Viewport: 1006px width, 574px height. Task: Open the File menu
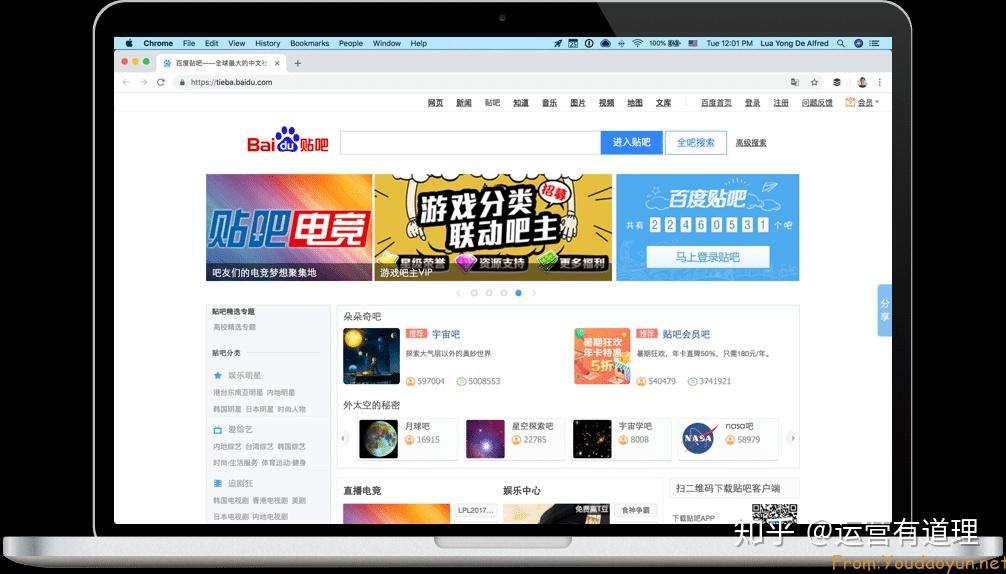[189, 44]
